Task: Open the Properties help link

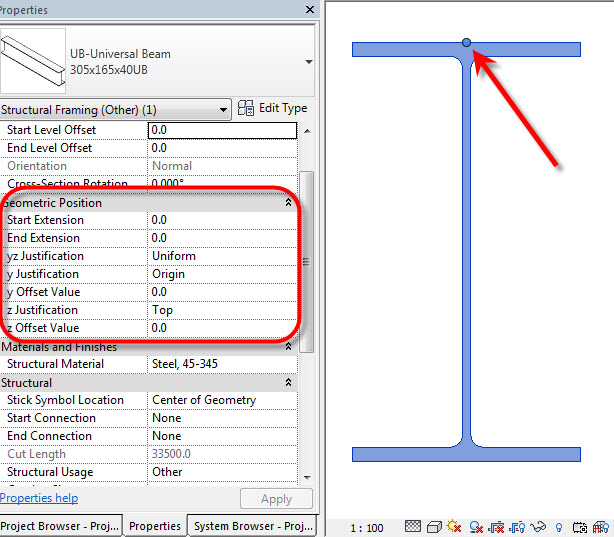Action: pyautogui.click(x=39, y=498)
